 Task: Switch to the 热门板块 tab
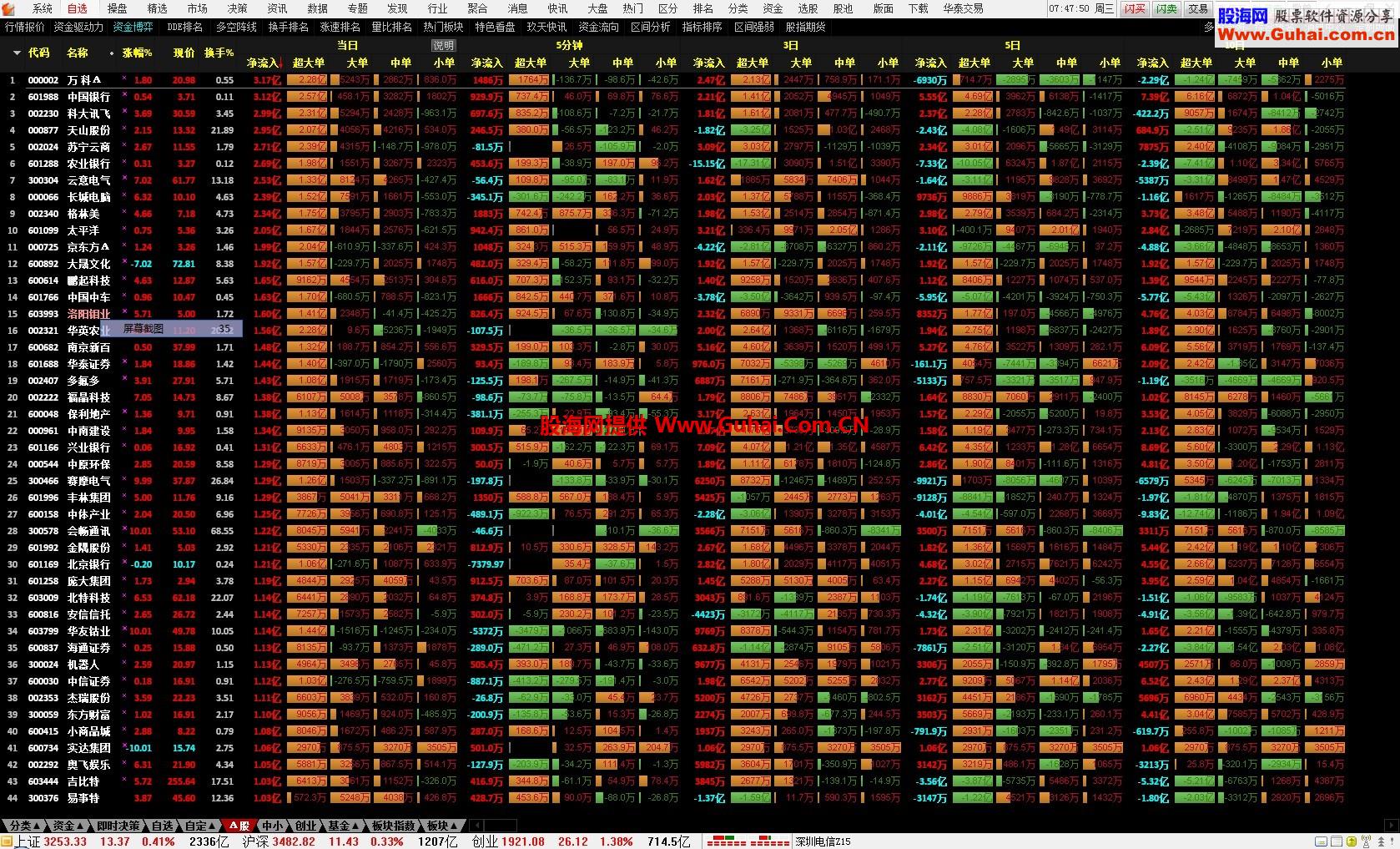click(x=444, y=27)
